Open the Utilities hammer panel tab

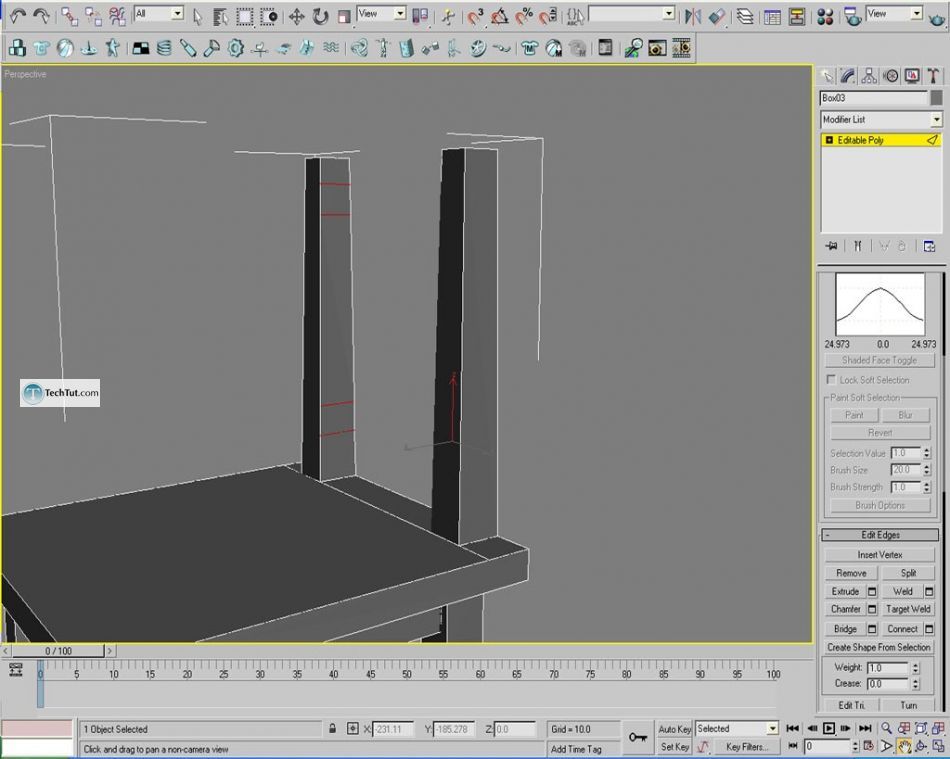click(933, 76)
